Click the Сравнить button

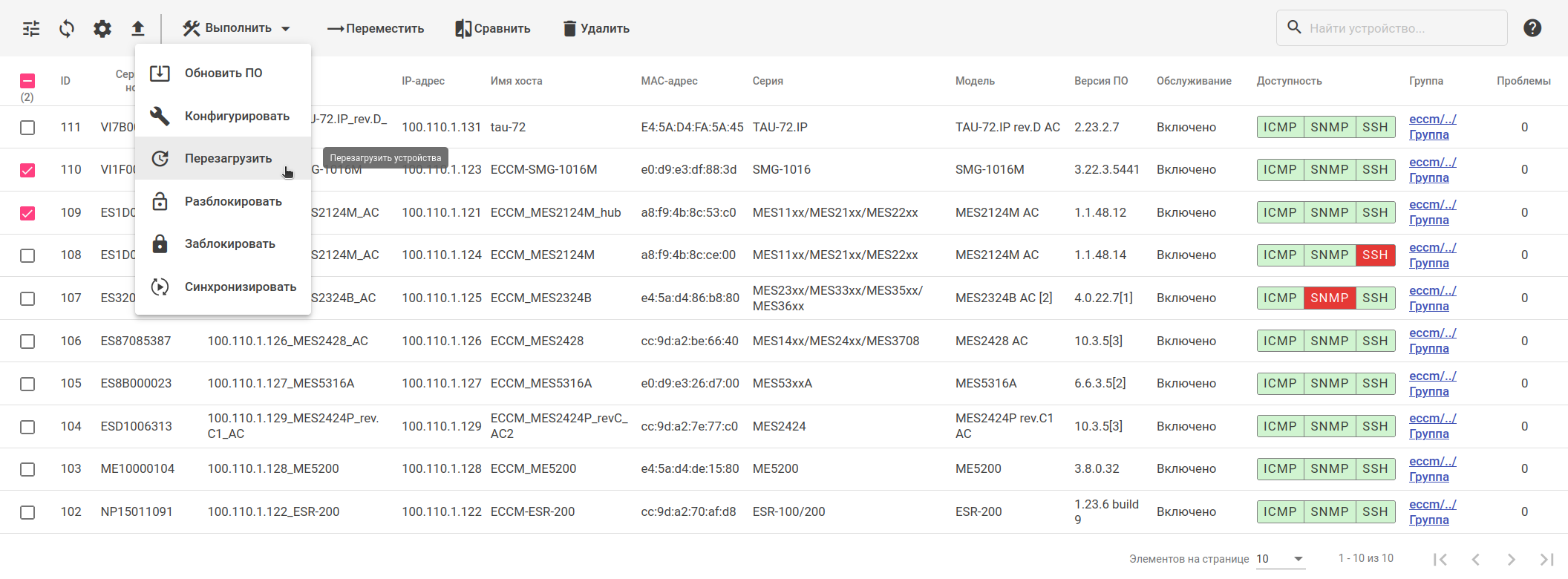point(493,29)
